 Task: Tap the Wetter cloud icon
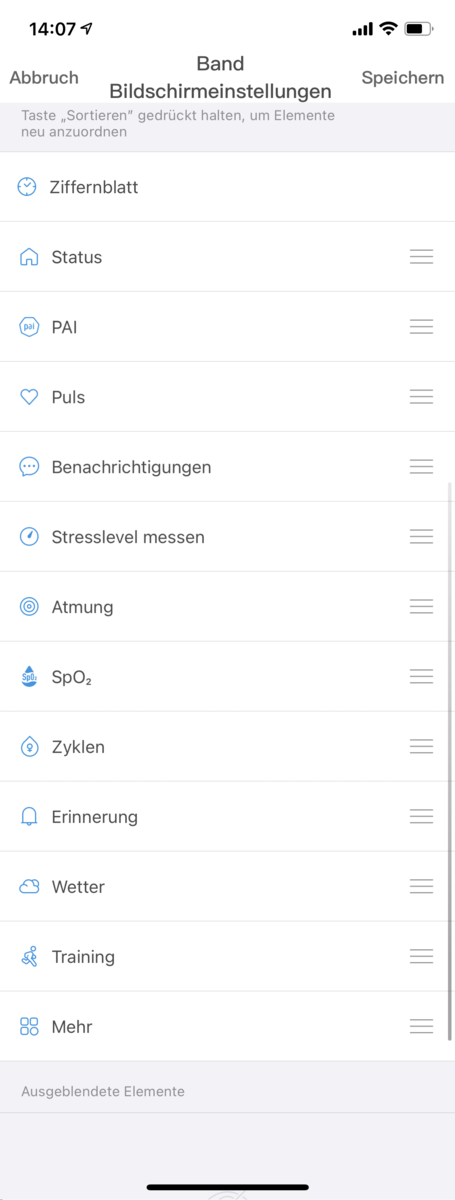click(30, 887)
